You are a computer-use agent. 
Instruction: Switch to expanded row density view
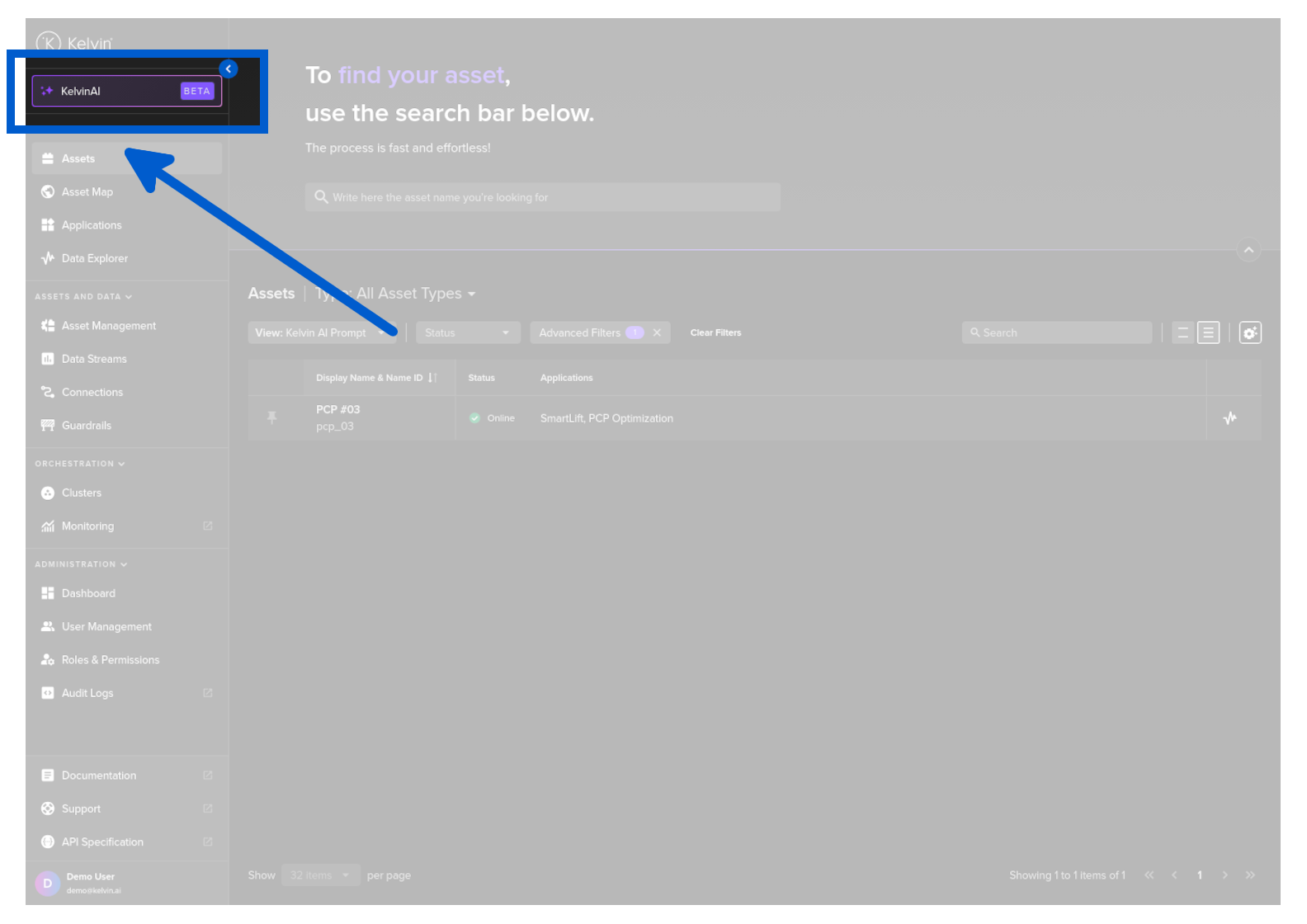click(x=1208, y=332)
